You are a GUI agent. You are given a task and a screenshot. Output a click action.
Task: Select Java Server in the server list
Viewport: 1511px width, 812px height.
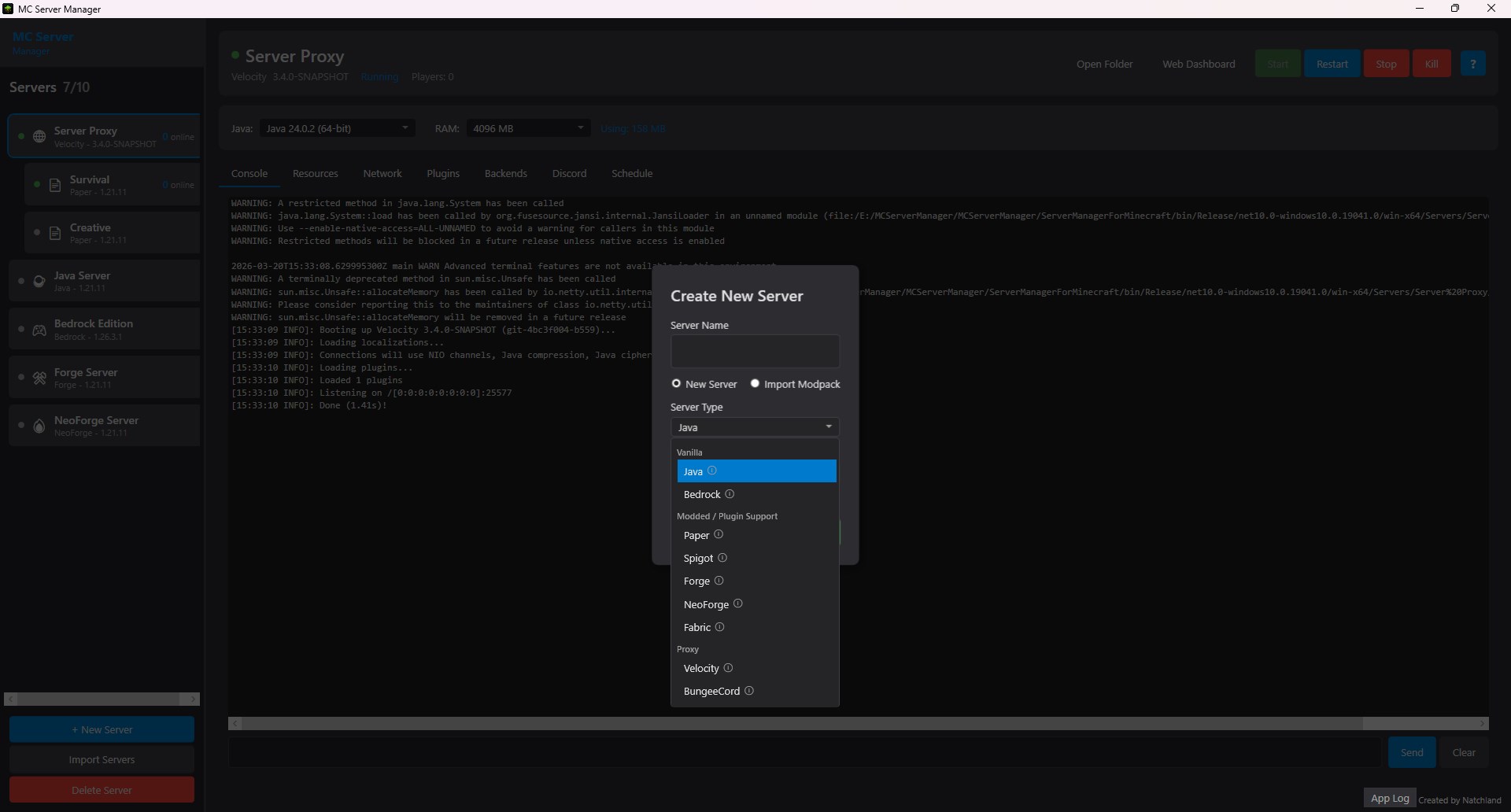point(105,281)
